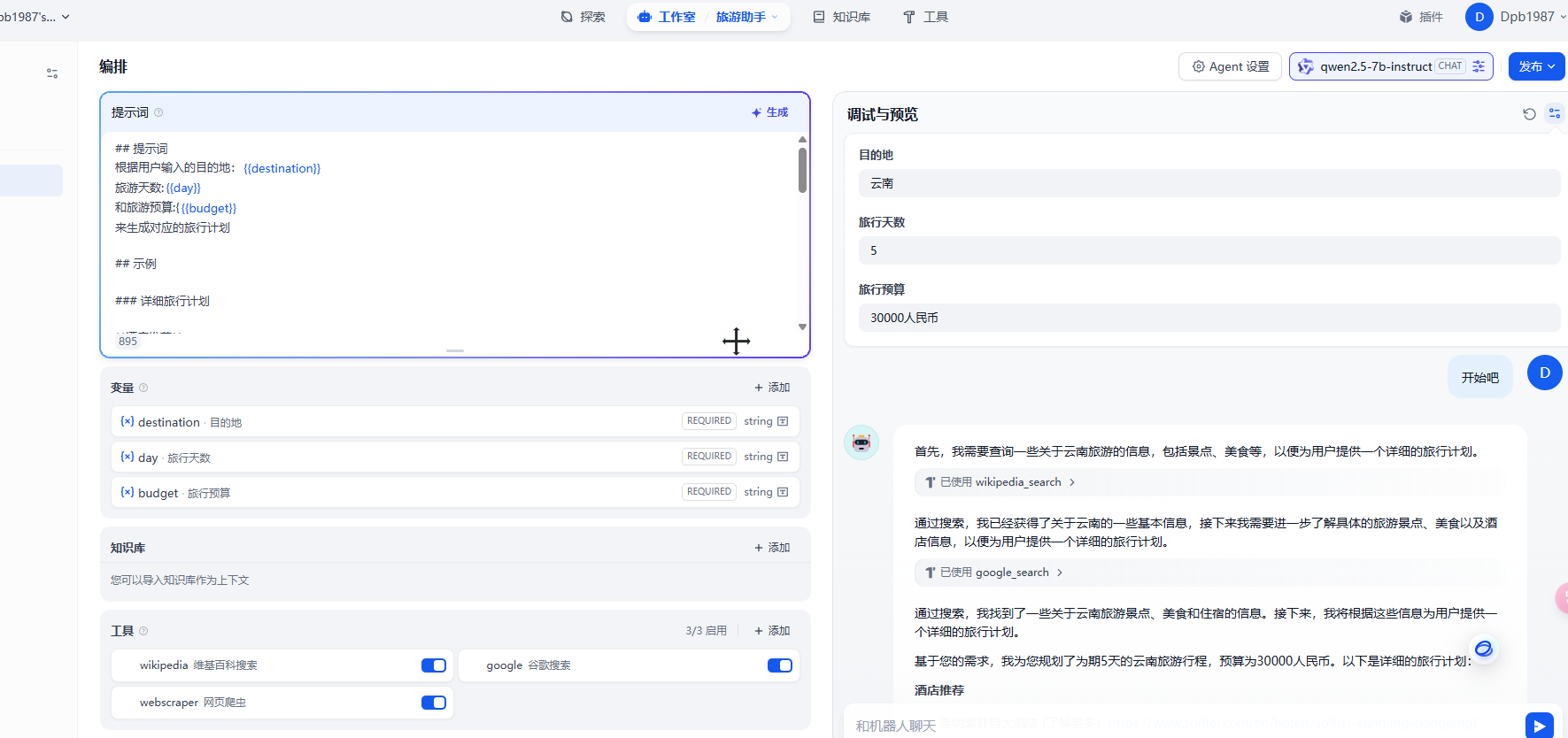Click the model parameter settings sliders icon
Viewport: 1568px width, 738px height.
1479,66
